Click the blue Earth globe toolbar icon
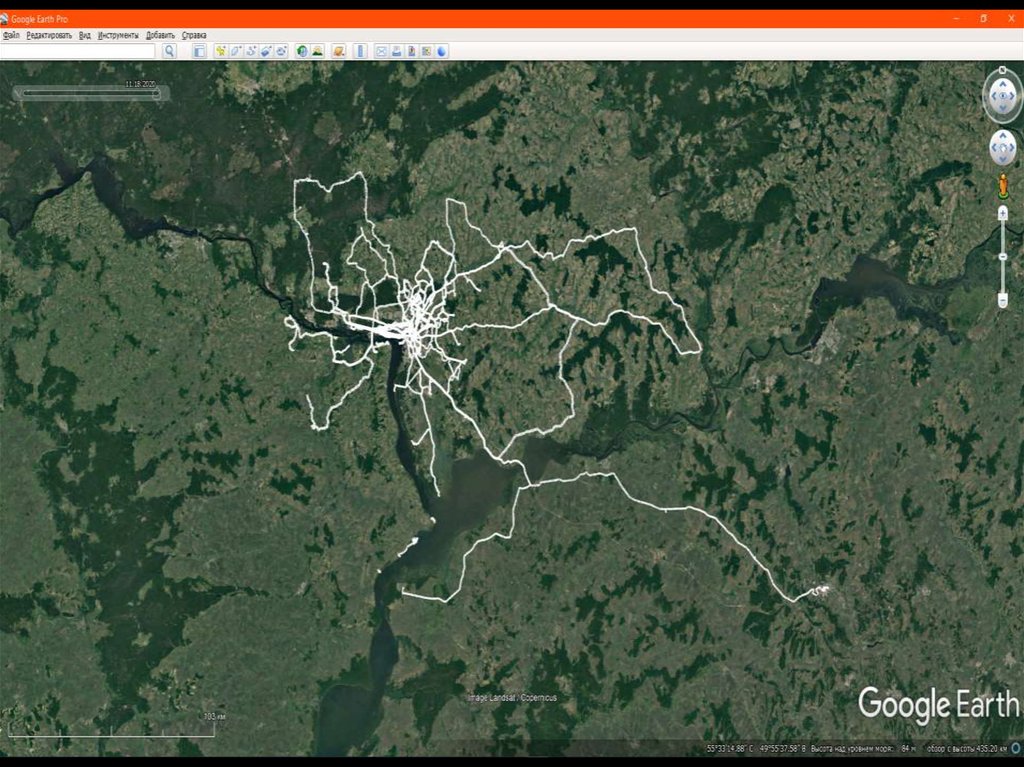 (441, 51)
